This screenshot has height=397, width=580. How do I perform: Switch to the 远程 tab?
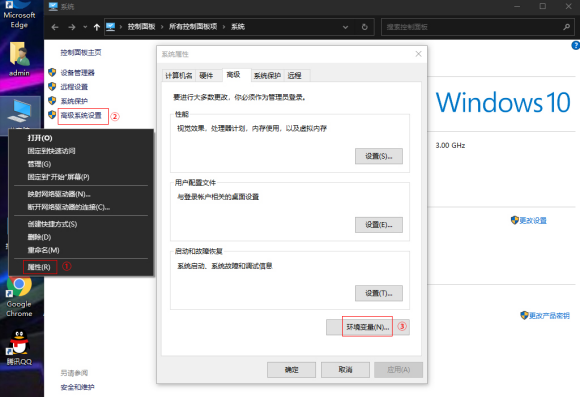click(x=297, y=76)
